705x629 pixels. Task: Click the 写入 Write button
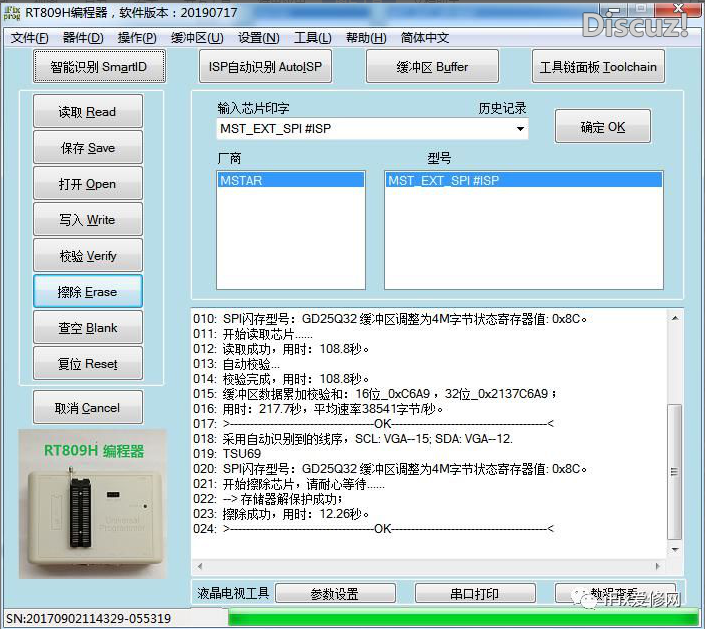click(88, 219)
